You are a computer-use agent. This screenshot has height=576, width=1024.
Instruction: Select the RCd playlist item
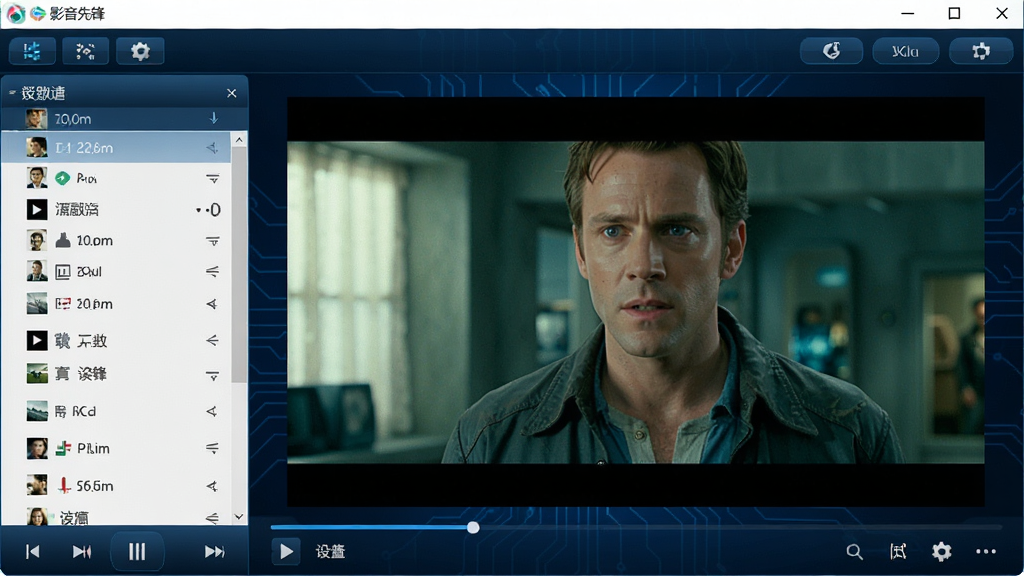116,411
